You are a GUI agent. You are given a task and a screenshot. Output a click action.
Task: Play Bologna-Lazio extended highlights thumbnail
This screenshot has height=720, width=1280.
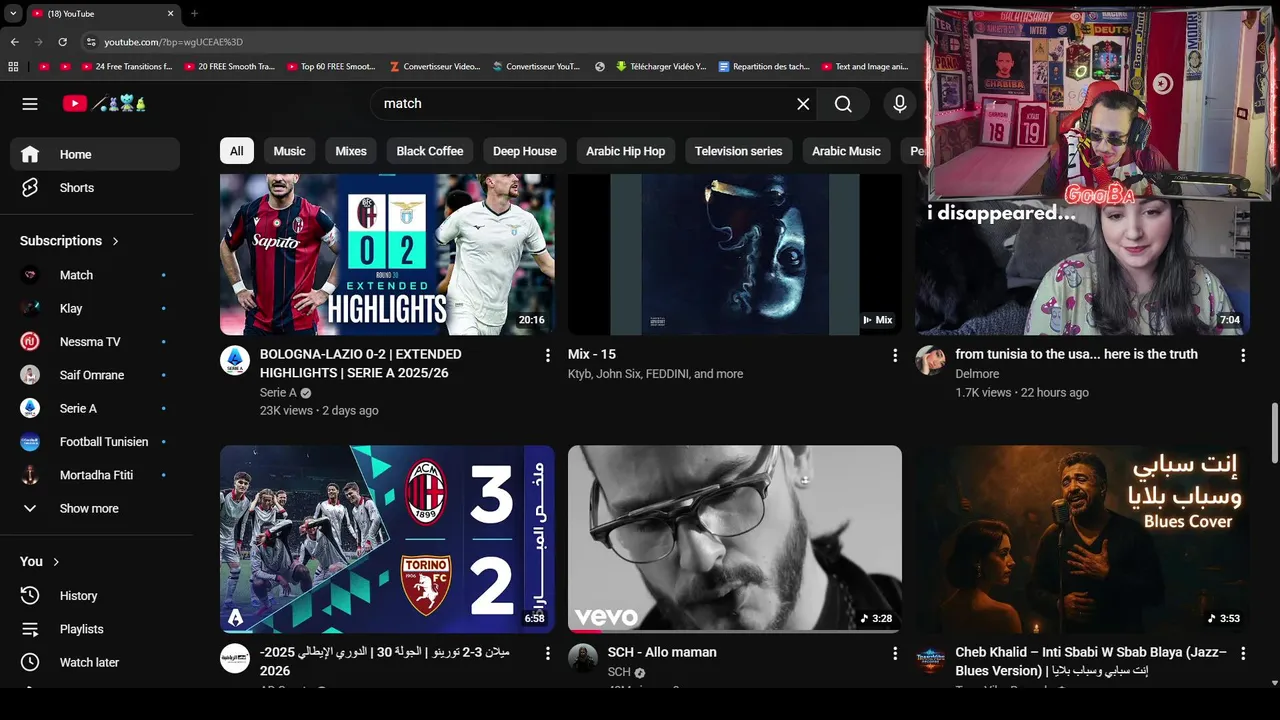pos(387,254)
